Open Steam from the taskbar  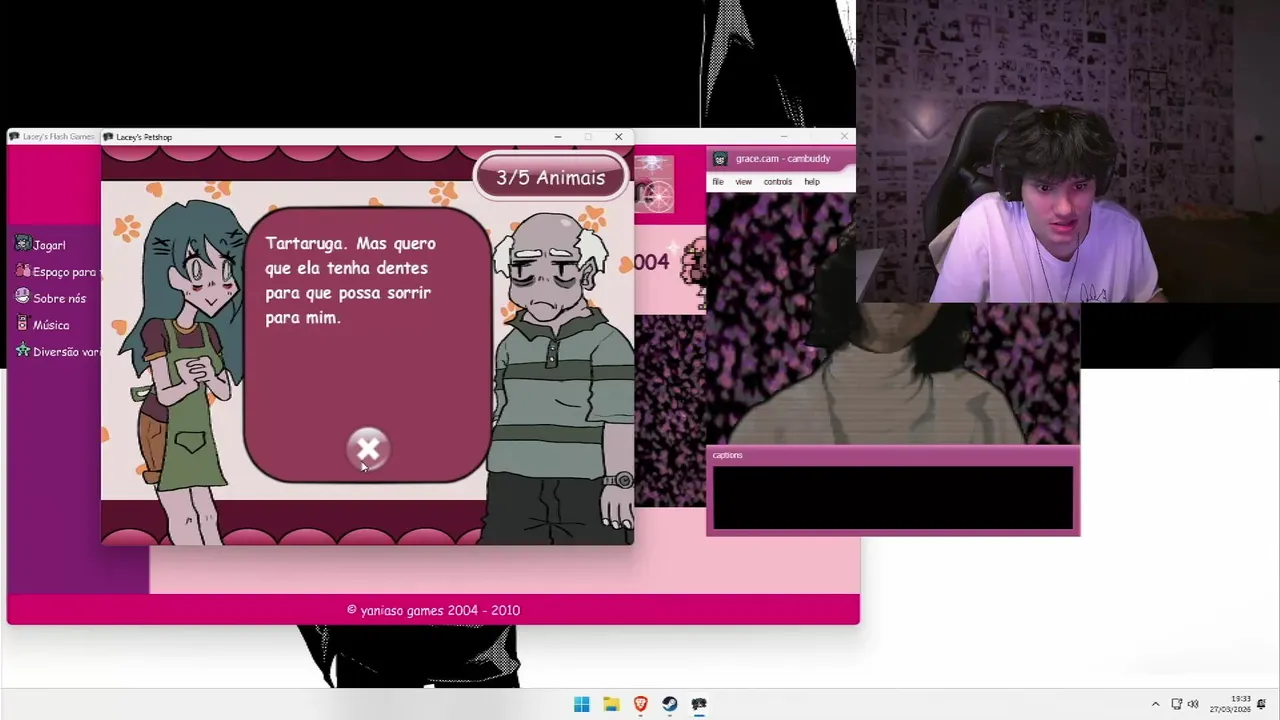tap(669, 704)
